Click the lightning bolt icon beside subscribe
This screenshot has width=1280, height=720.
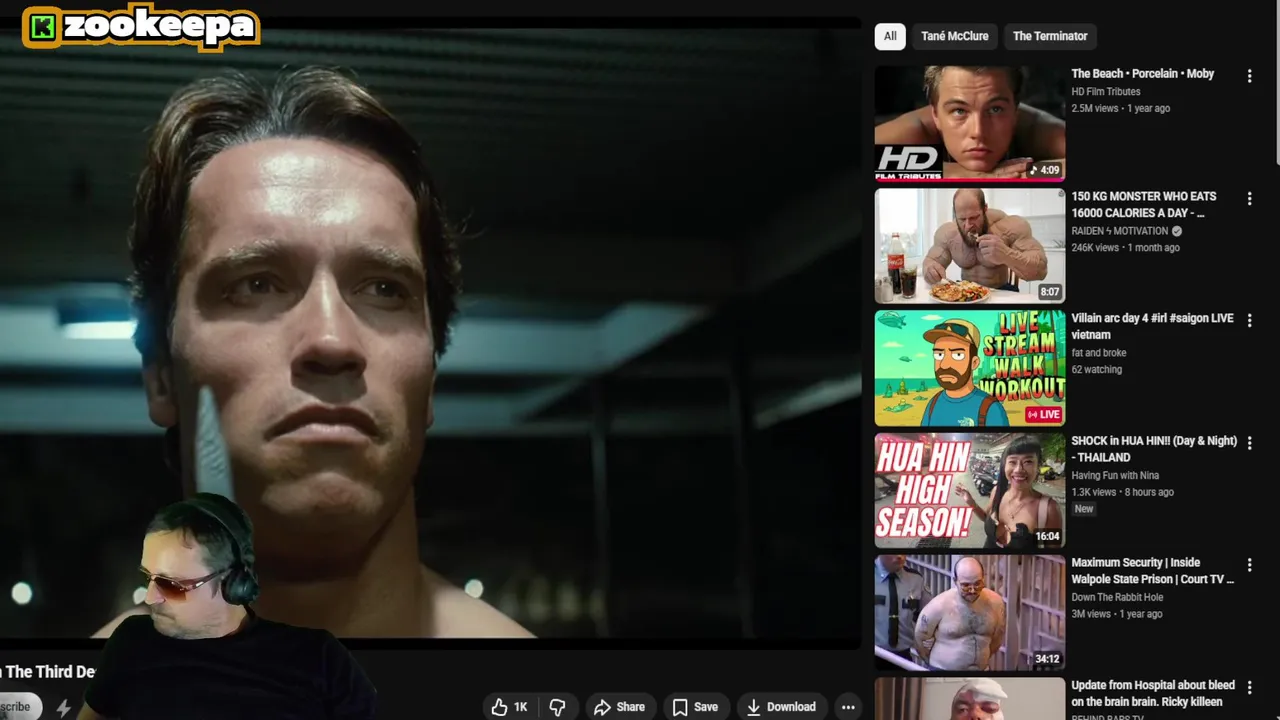[63, 708]
